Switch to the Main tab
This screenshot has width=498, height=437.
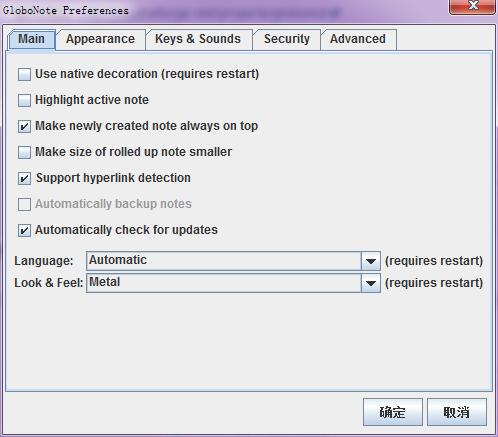click(x=32, y=39)
